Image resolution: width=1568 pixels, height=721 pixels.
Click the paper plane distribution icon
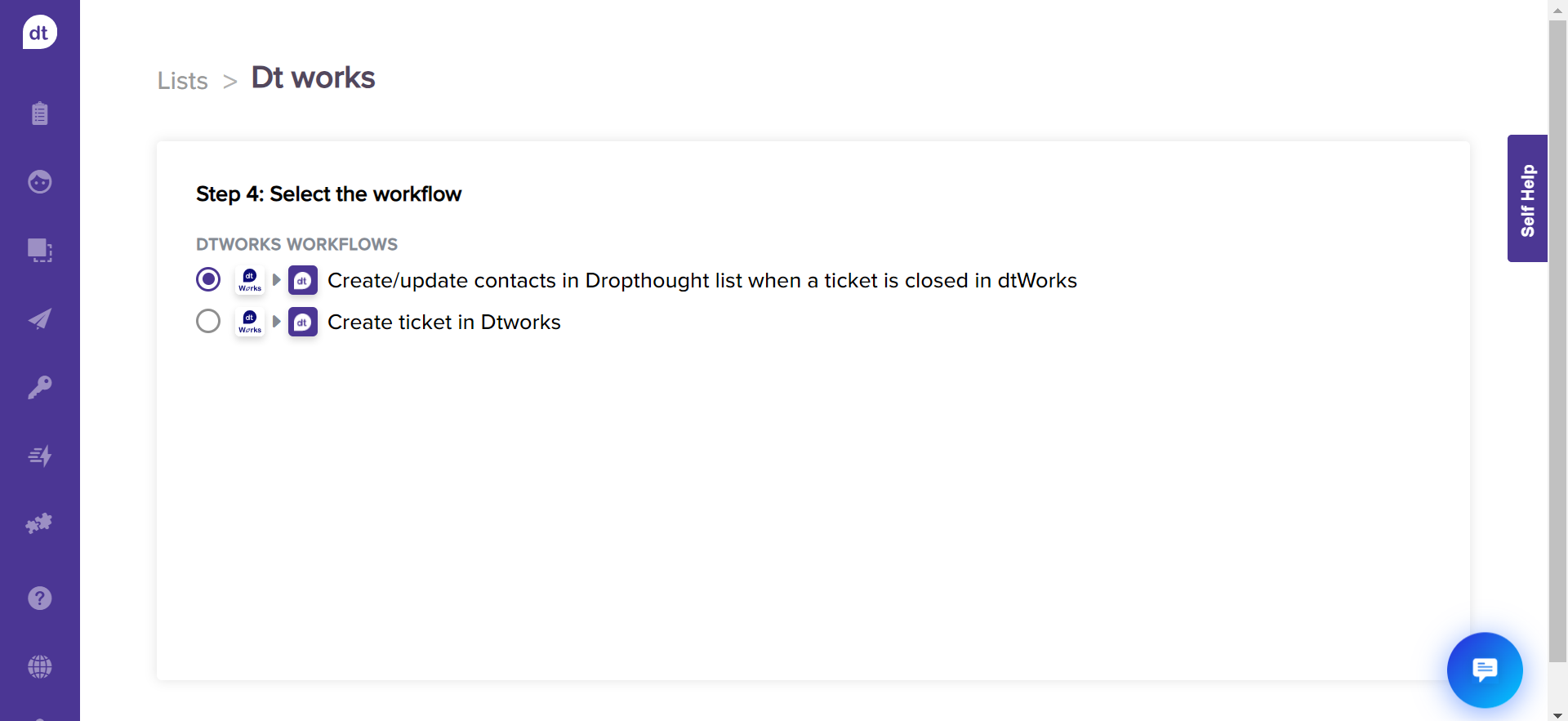pos(39,318)
